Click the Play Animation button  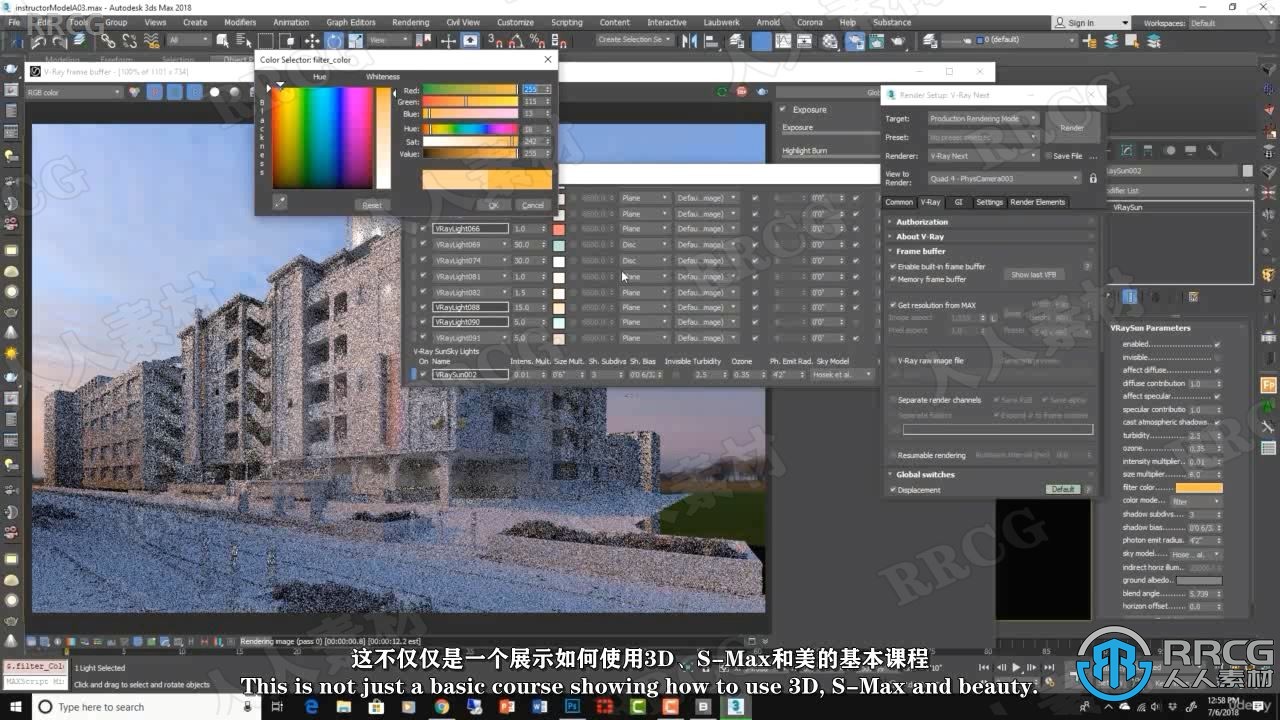[x=1017, y=667]
